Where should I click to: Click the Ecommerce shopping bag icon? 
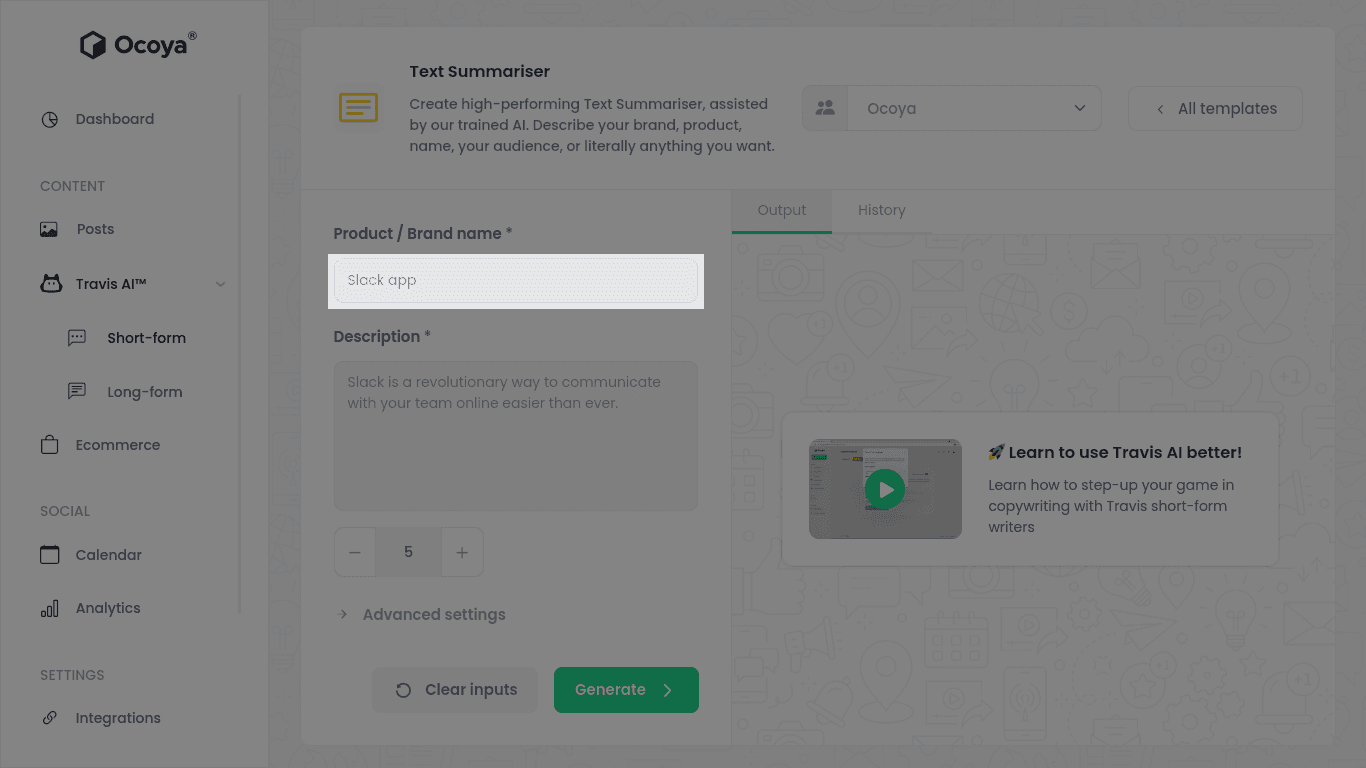tap(50, 445)
